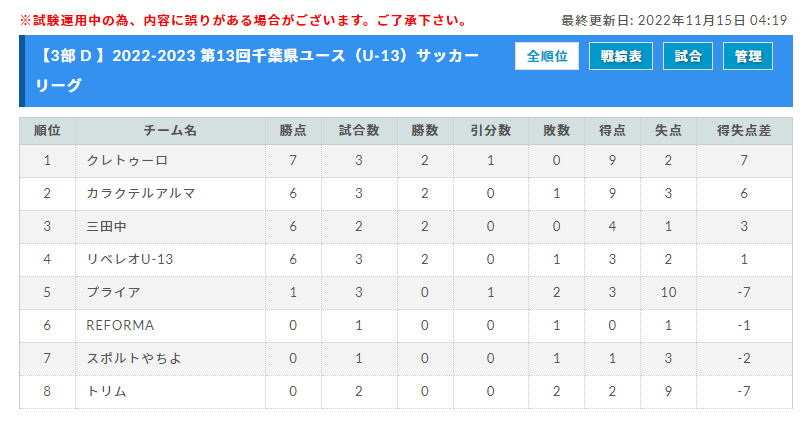Select the クレトゥーロ team name
Image resolution: width=812 pixels, height=428 pixels.
pos(127,161)
